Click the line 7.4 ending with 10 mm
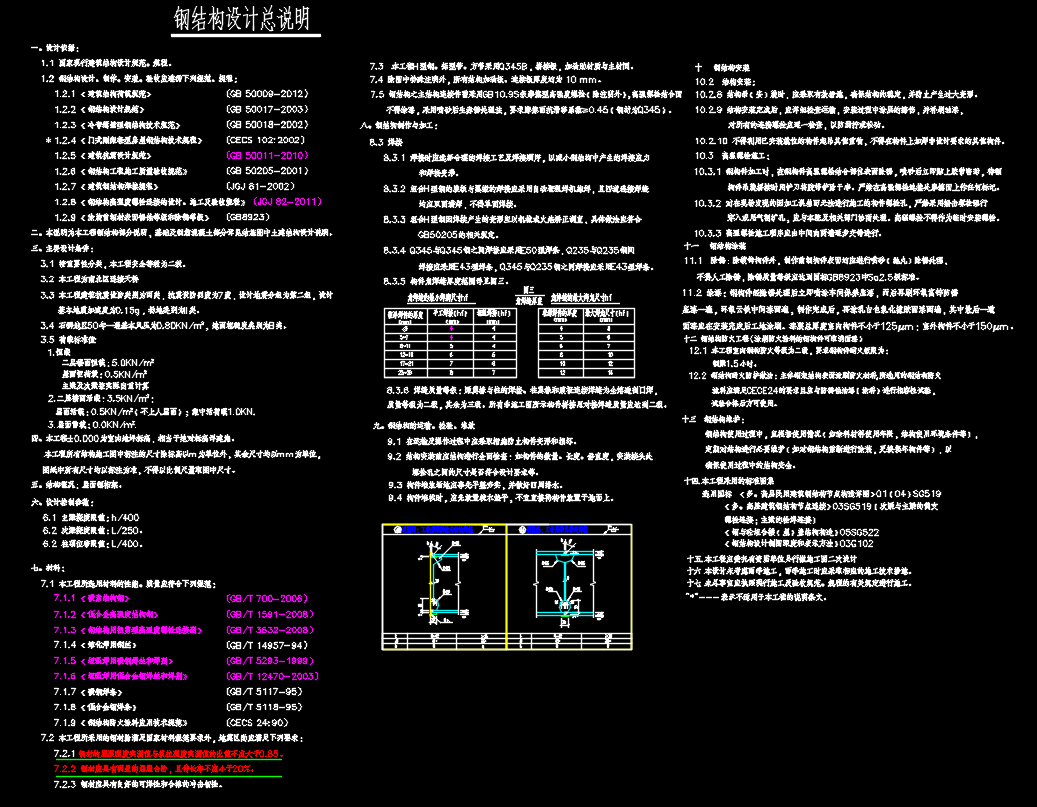The width and height of the screenshot is (1037, 807). pos(485,80)
